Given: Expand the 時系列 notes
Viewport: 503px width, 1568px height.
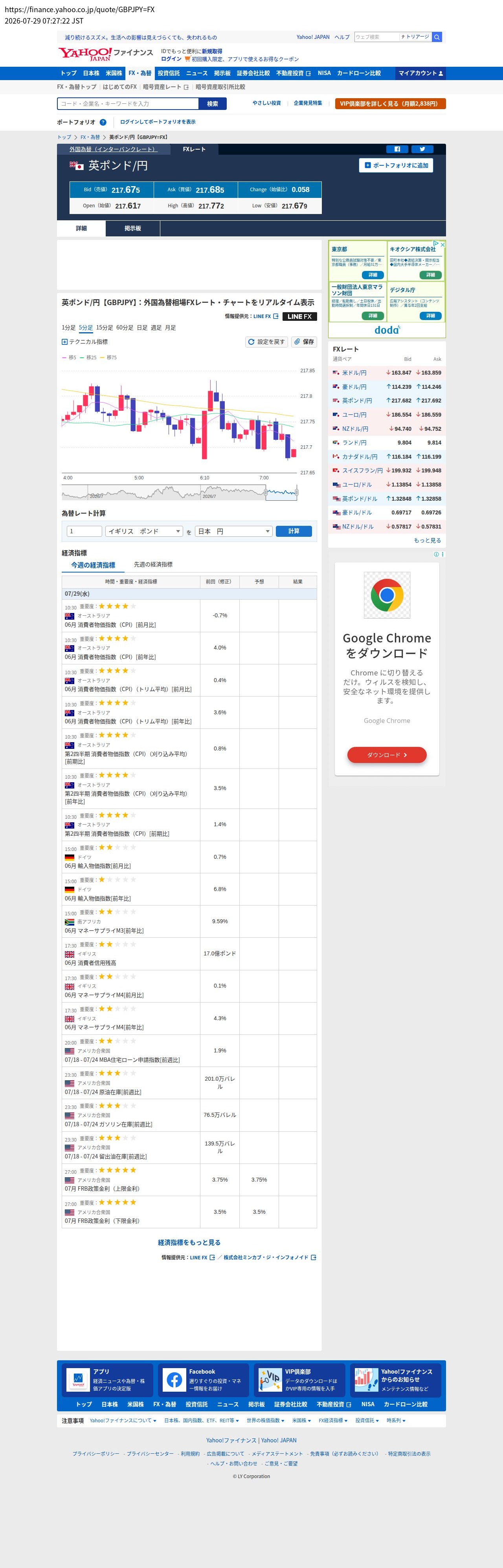Looking at the screenshot, I should (396, 1421).
